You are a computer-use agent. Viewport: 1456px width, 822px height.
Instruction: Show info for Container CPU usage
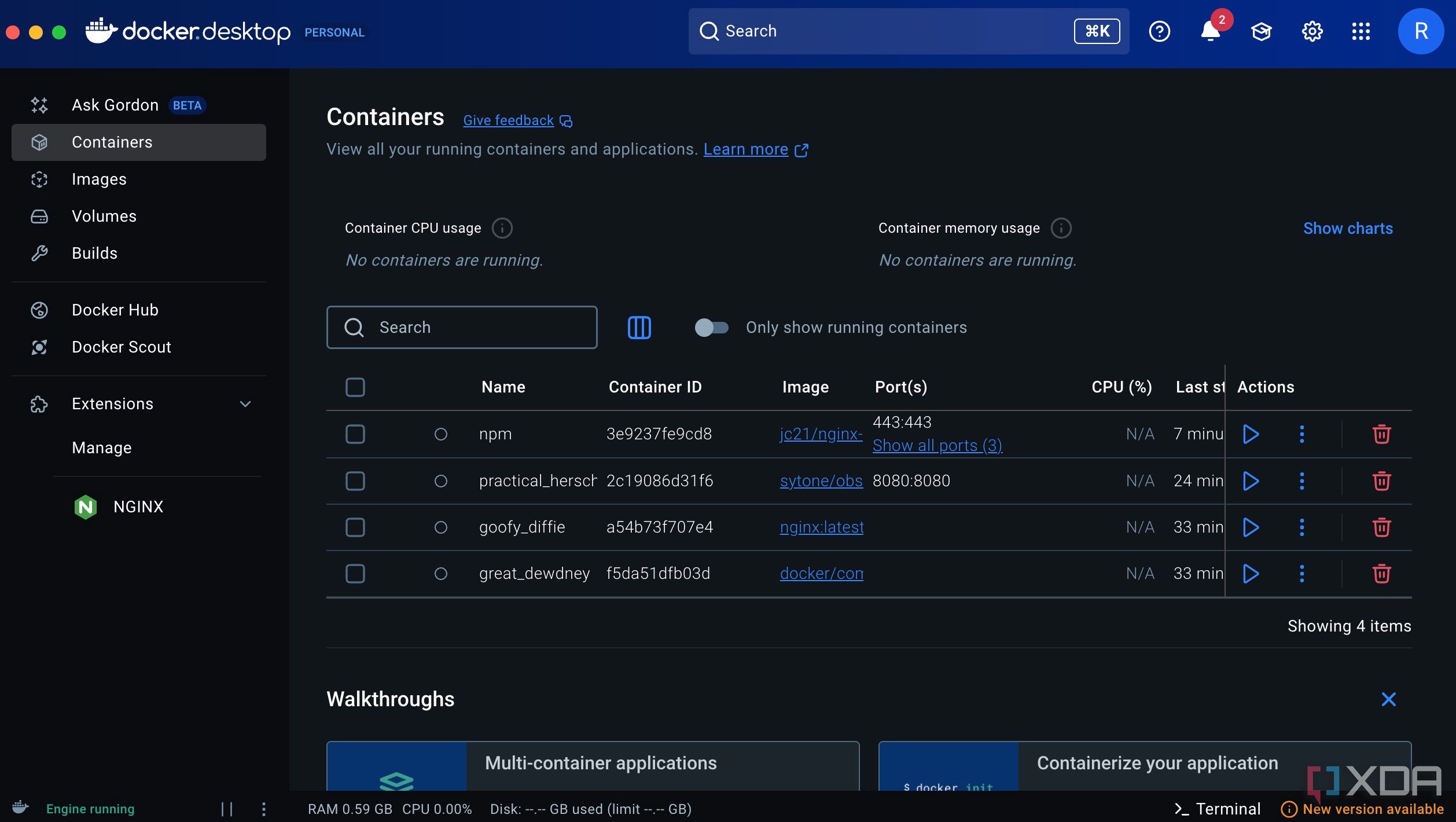[x=502, y=228]
